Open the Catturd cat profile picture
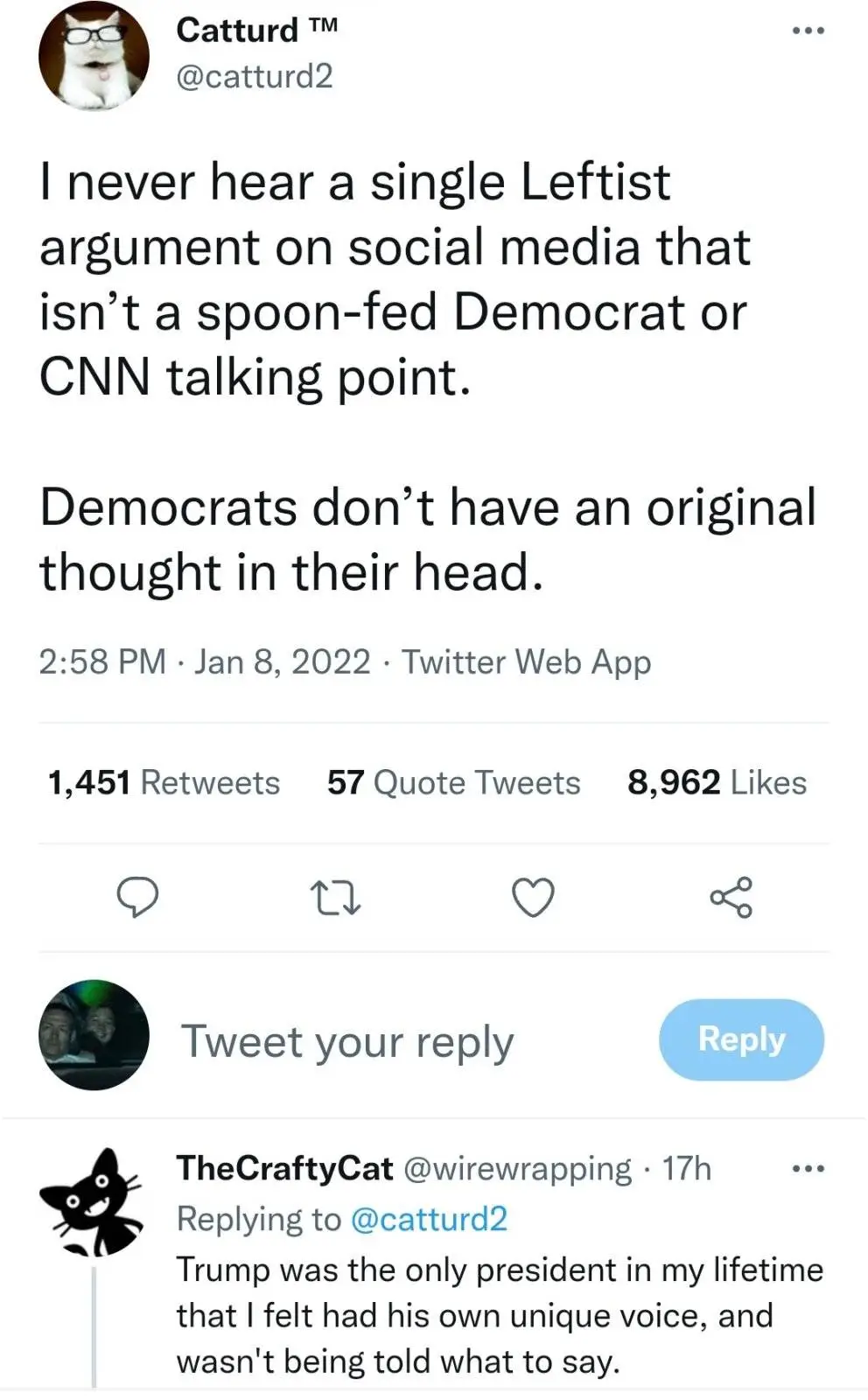Screen dimensions: 868x1400 tap(94, 55)
